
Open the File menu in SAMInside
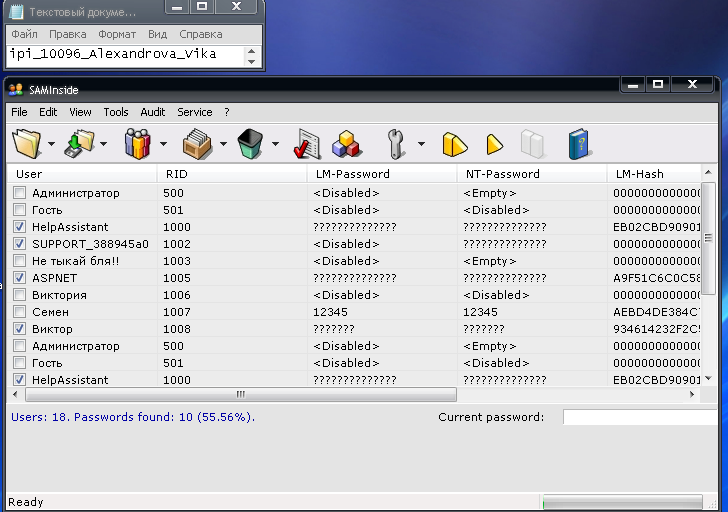point(19,112)
